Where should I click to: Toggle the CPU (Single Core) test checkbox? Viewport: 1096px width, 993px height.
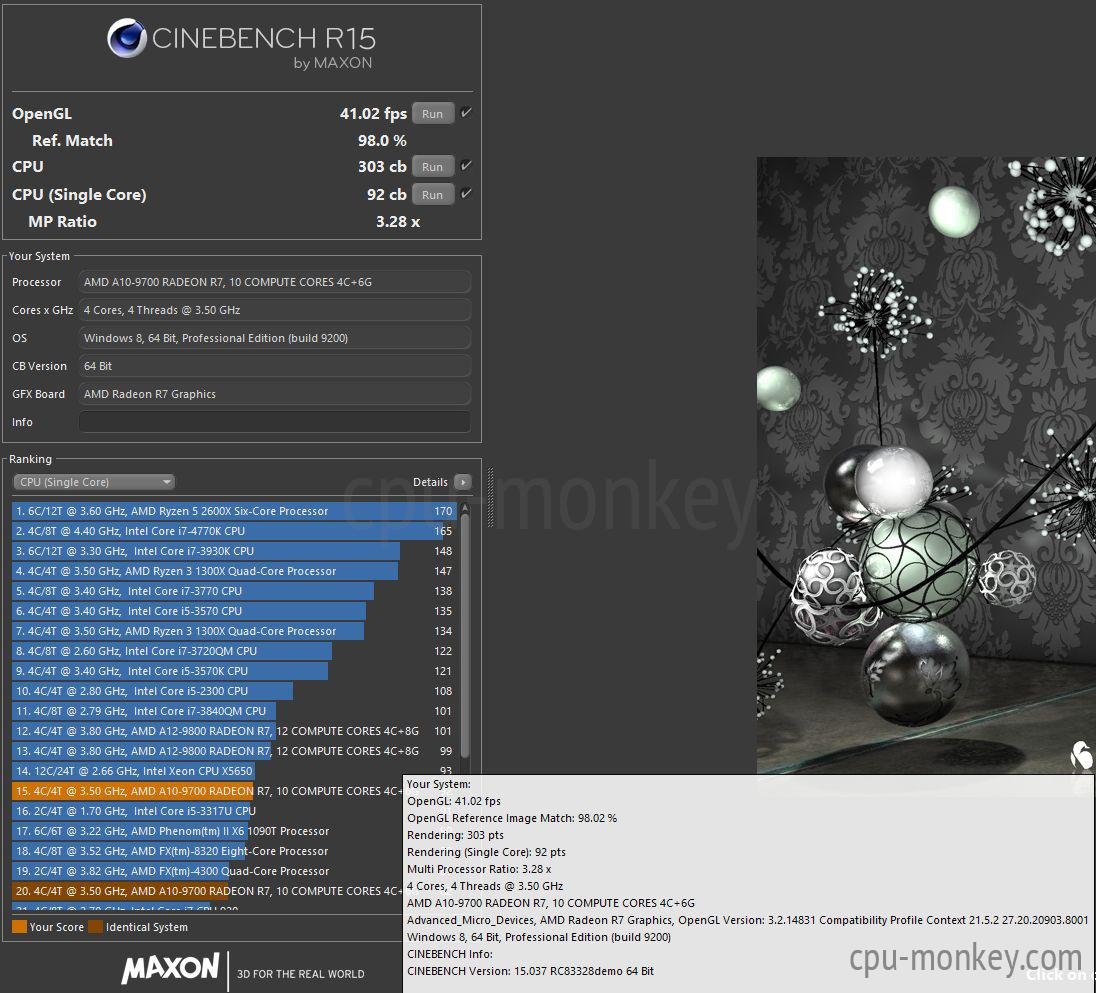pos(466,194)
